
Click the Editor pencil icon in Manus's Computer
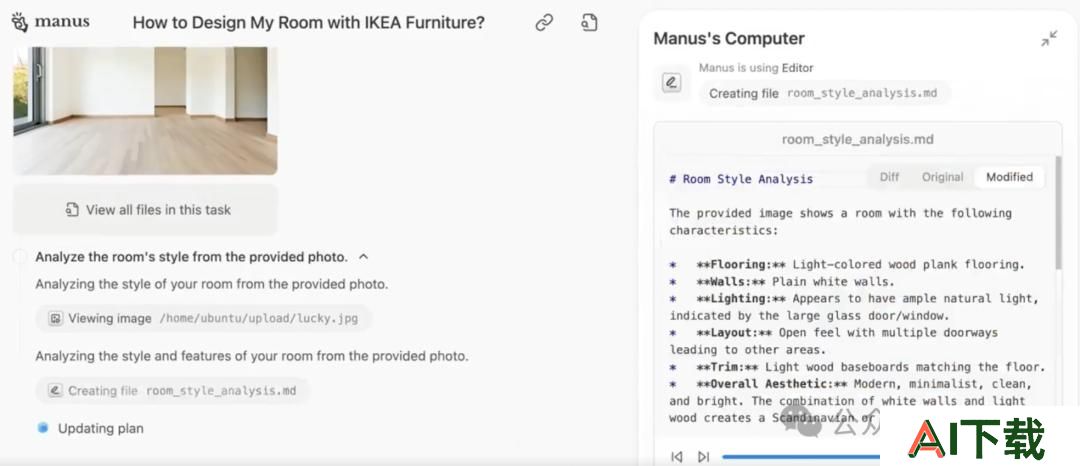click(671, 83)
